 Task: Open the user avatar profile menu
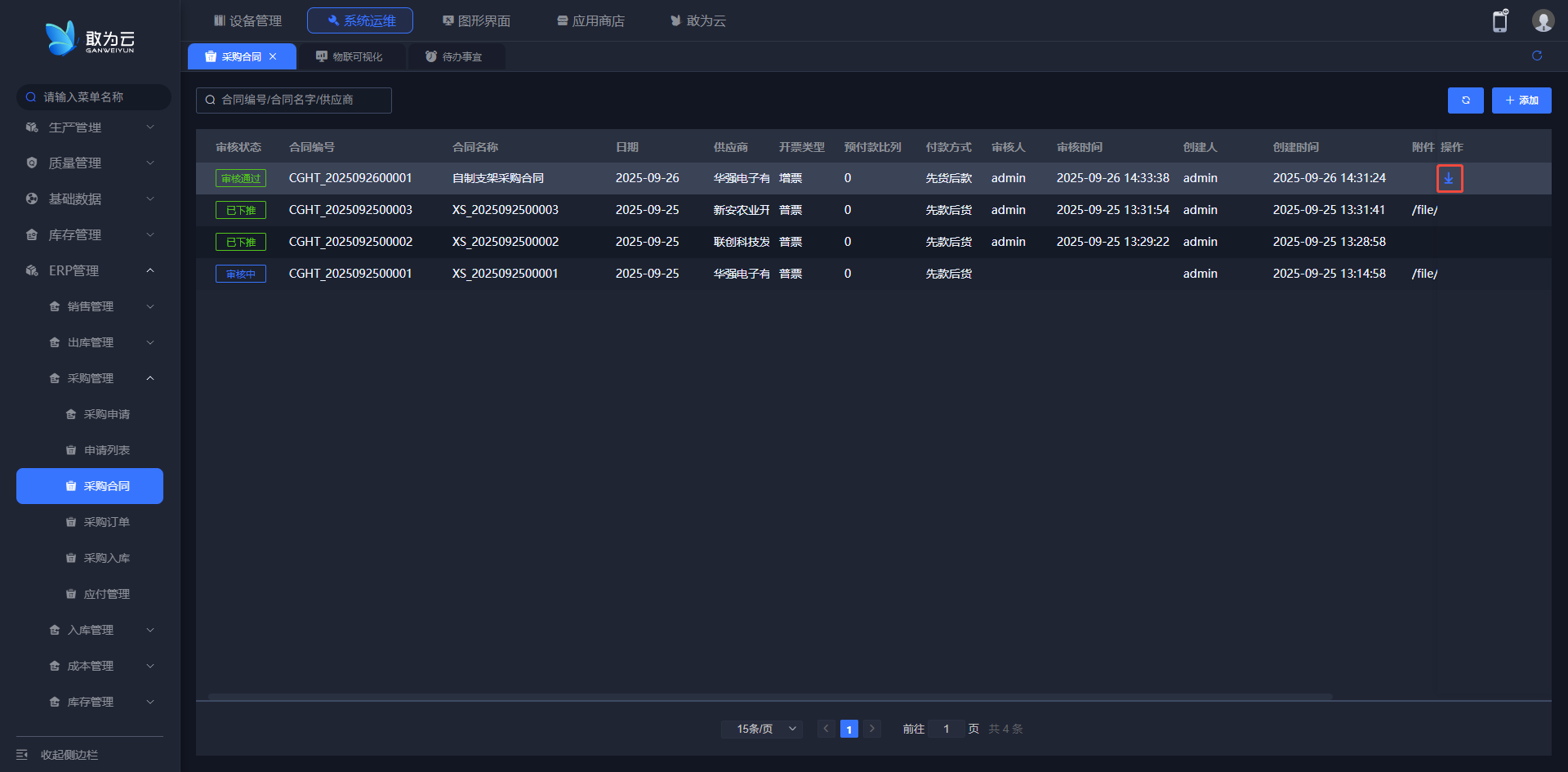pyautogui.click(x=1542, y=21)
